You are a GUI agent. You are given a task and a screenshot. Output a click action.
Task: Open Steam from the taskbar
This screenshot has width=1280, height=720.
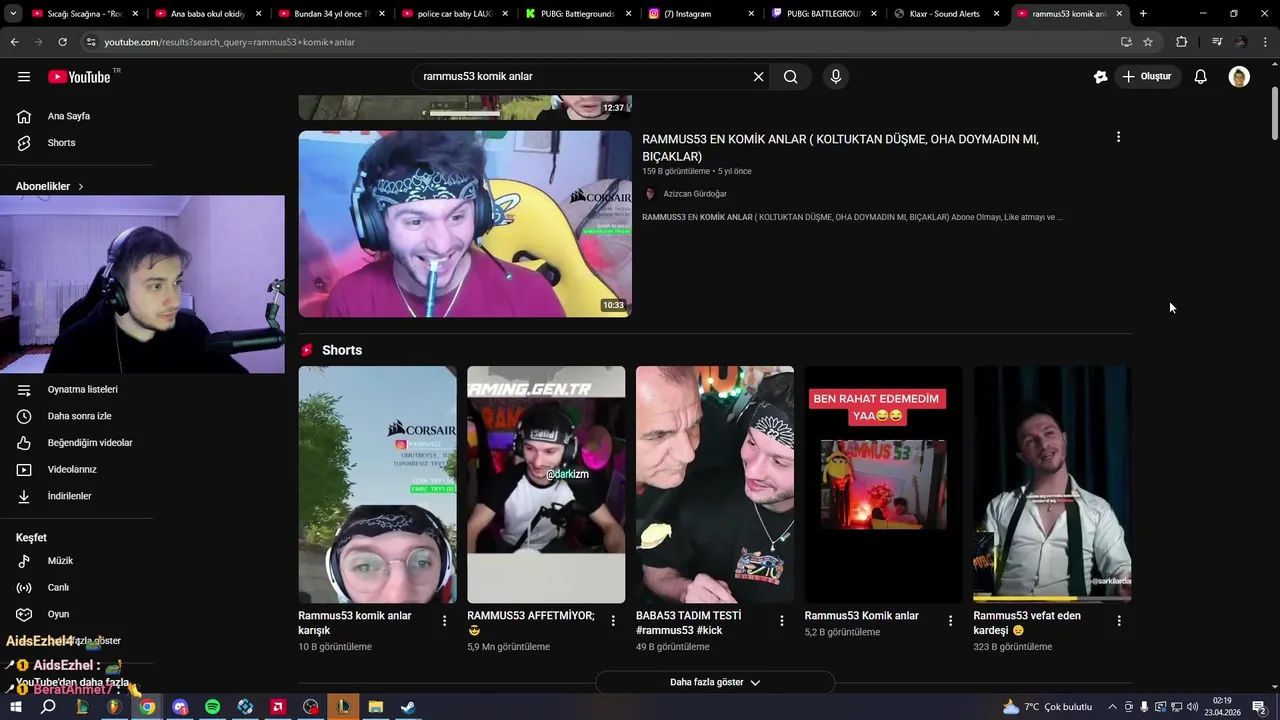(409, 707)
